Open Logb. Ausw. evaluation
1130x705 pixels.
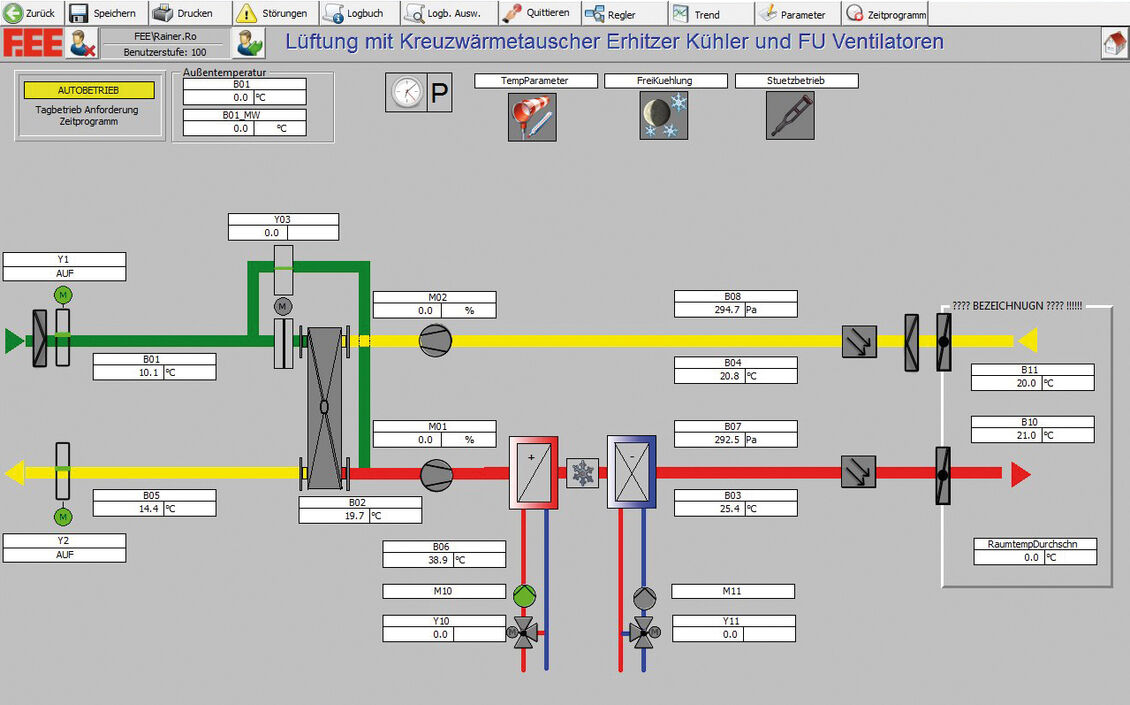tap(448, 13)
